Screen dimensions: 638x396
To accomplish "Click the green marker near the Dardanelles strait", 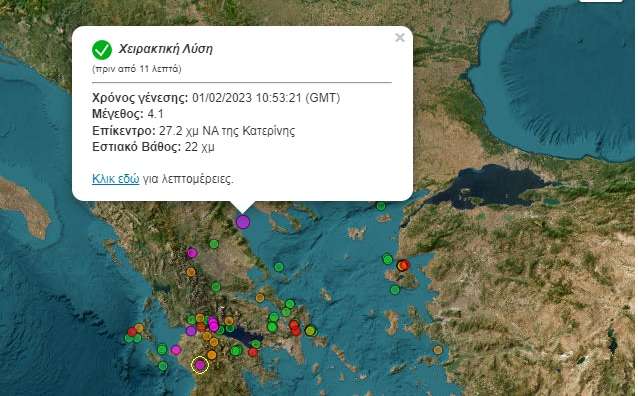I will point(381,206).
